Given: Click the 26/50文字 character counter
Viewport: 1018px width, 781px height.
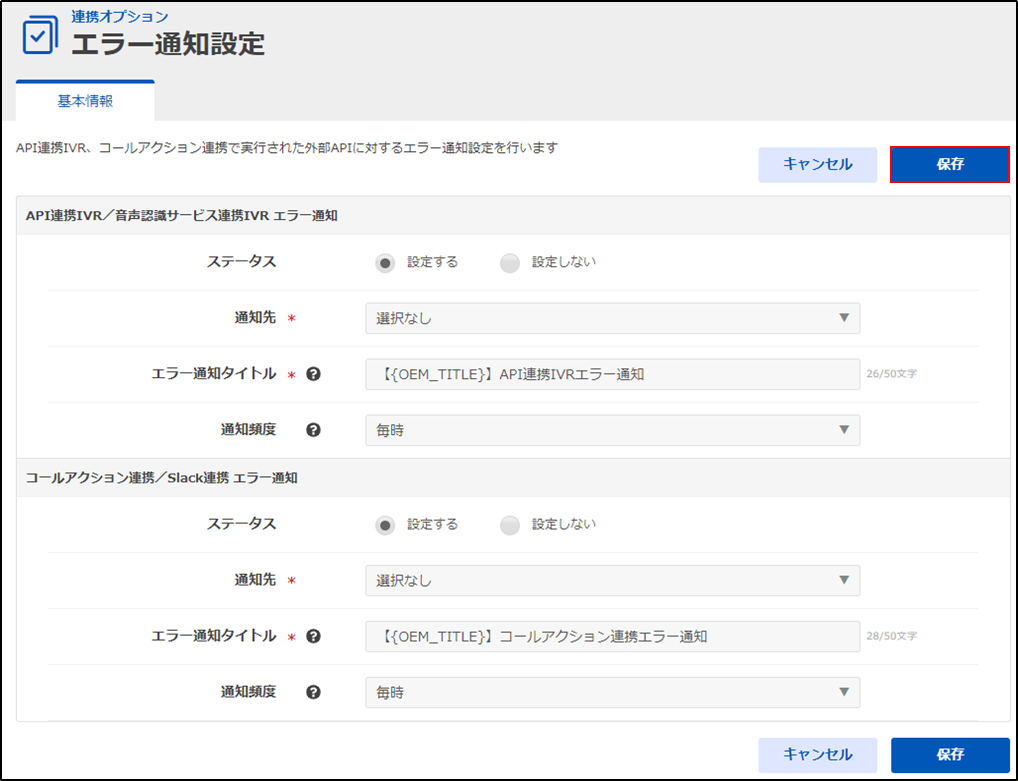Looking at the screenshot, I should pos(891,374).
